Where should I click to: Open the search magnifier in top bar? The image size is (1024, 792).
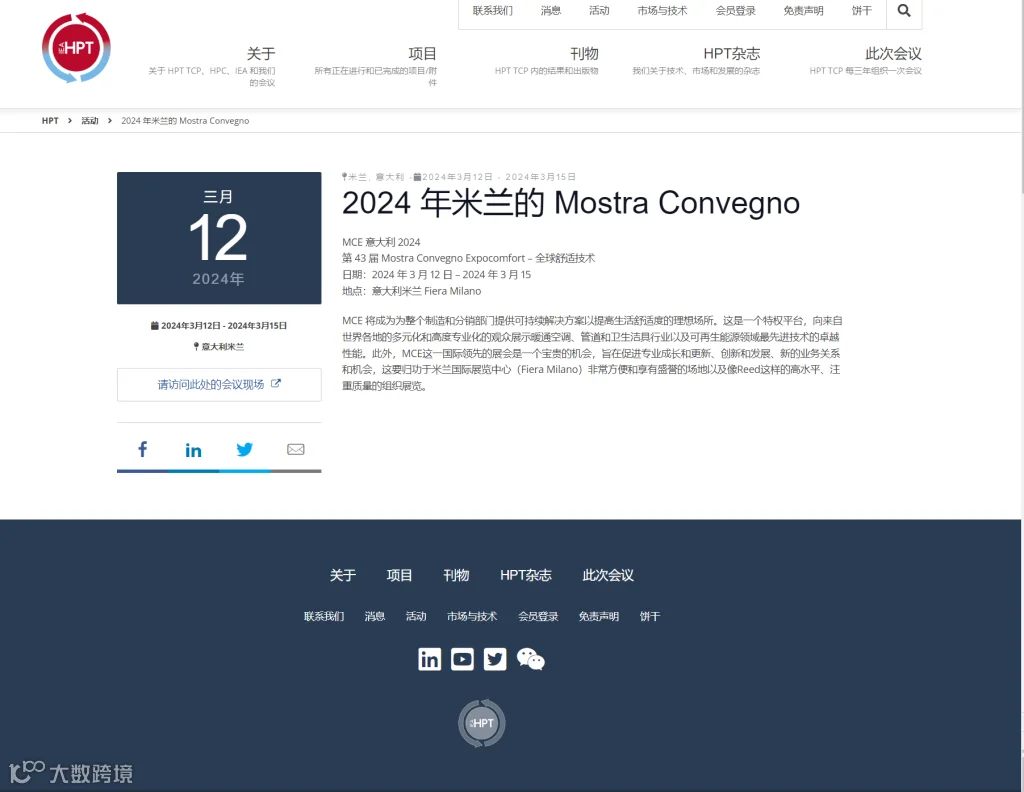point(904,11)
